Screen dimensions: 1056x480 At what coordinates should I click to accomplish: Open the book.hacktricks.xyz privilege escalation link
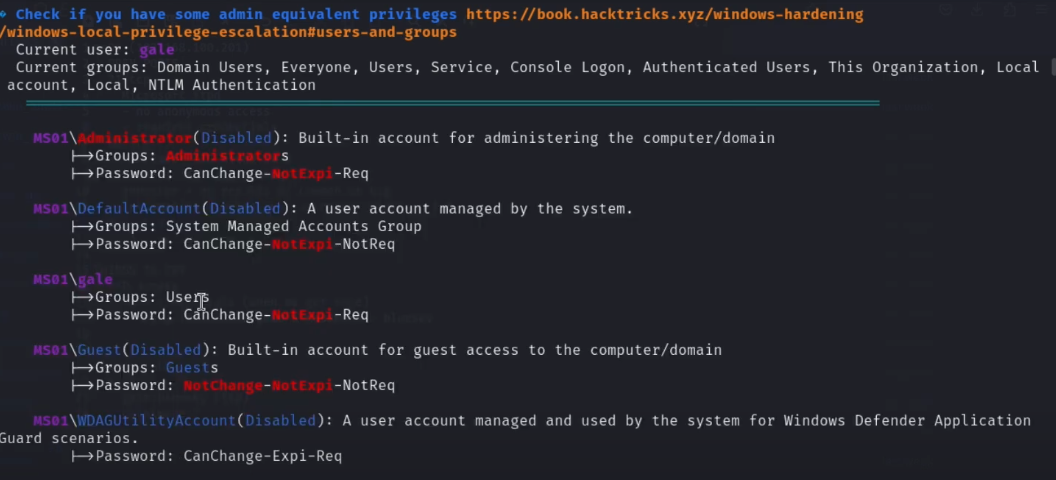point(664,15)
